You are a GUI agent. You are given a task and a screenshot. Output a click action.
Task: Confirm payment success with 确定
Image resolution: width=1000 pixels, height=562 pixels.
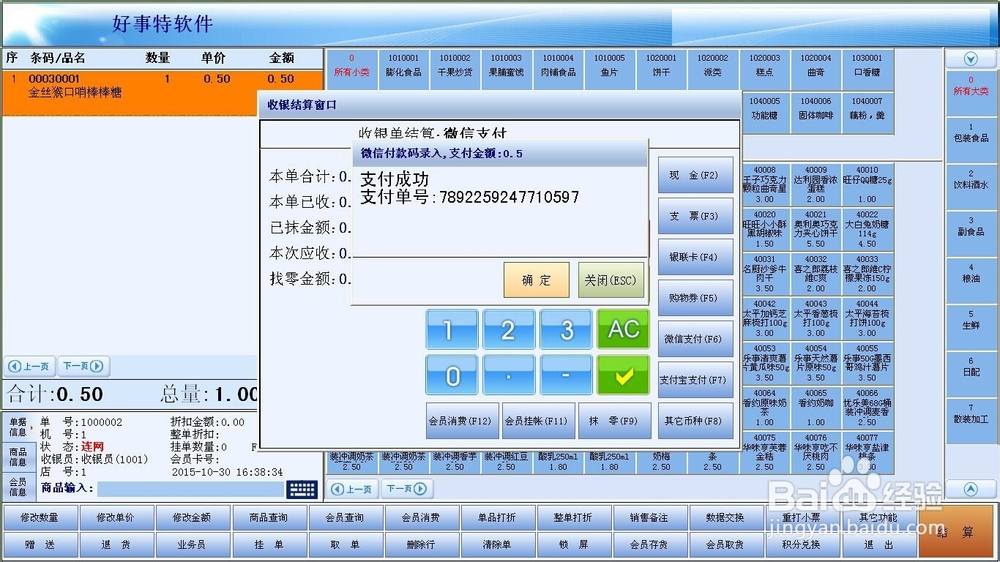pyautogui.click(x=536, y=280)
